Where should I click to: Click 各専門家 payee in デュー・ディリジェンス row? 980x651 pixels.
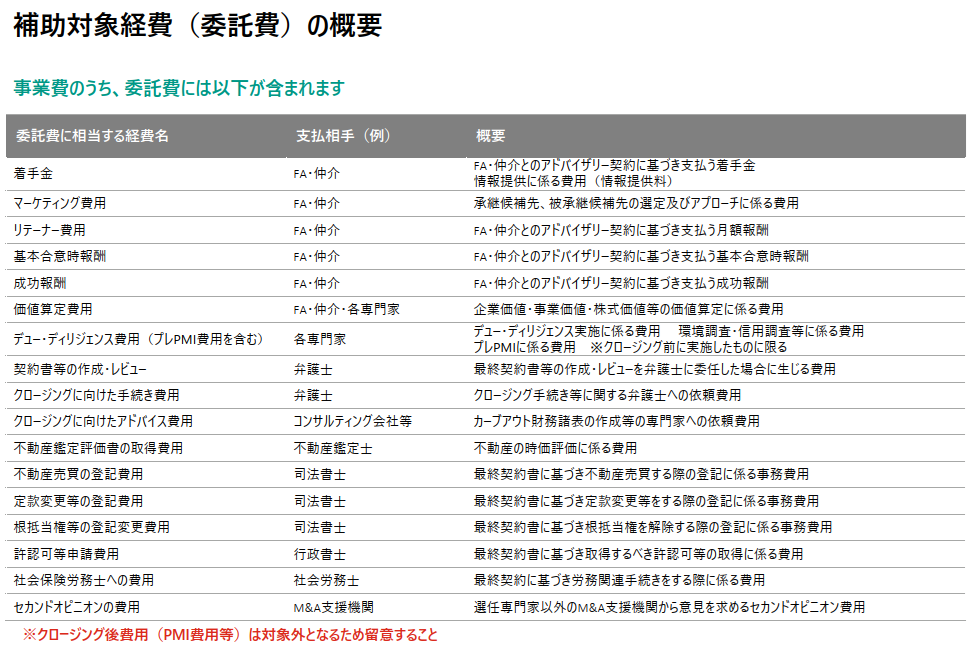coord(319,339)
